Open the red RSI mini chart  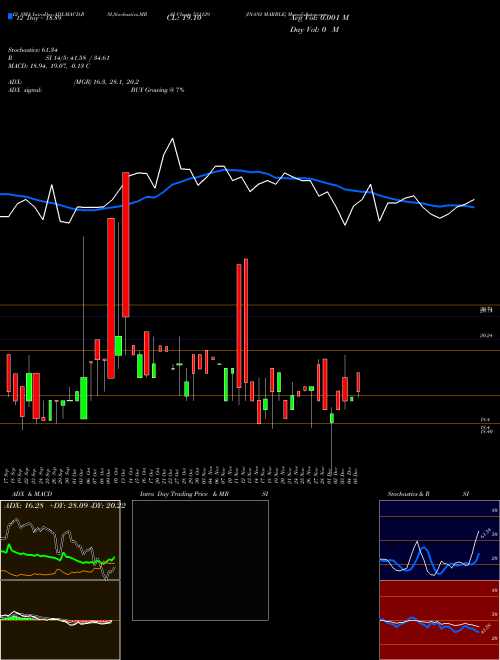click(439, 620)
